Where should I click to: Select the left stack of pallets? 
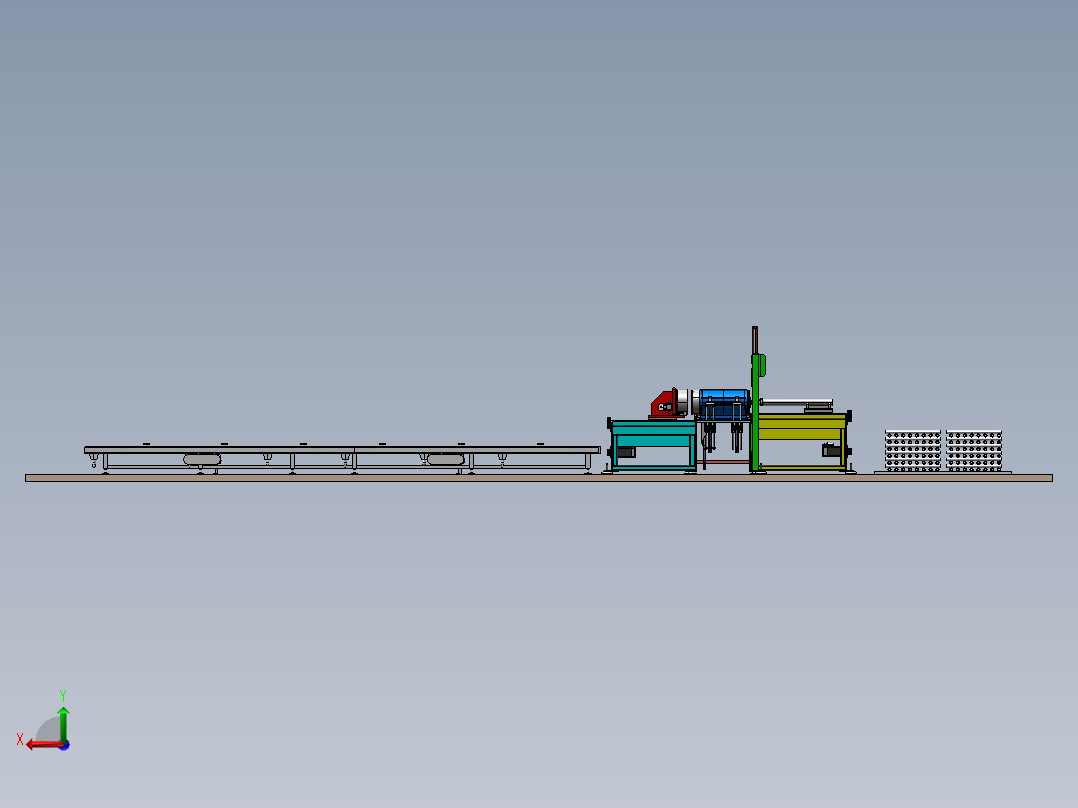tap(912, 450)
